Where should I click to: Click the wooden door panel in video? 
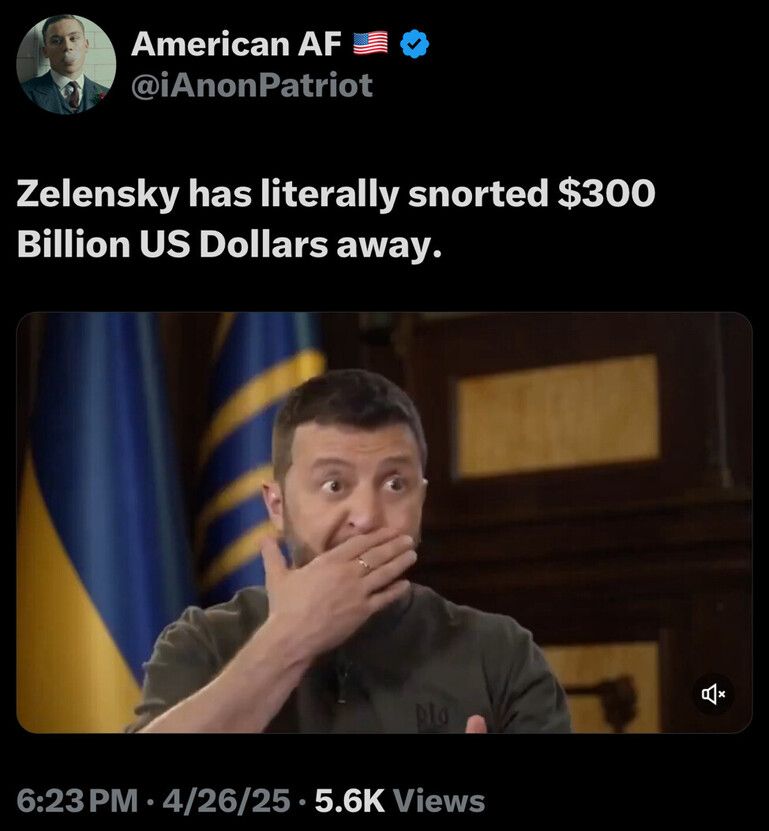point(558,414)
